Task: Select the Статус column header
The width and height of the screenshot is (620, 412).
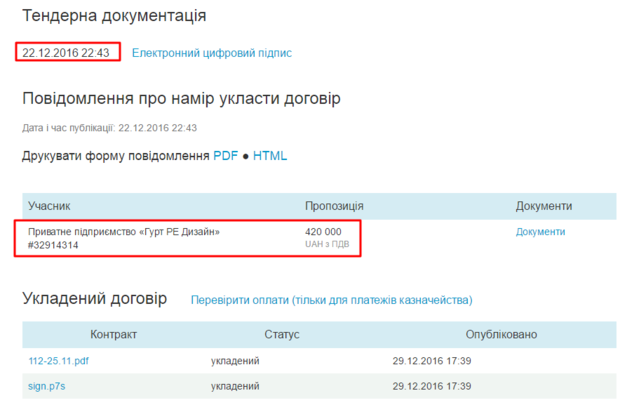Action: pos(282,334)
